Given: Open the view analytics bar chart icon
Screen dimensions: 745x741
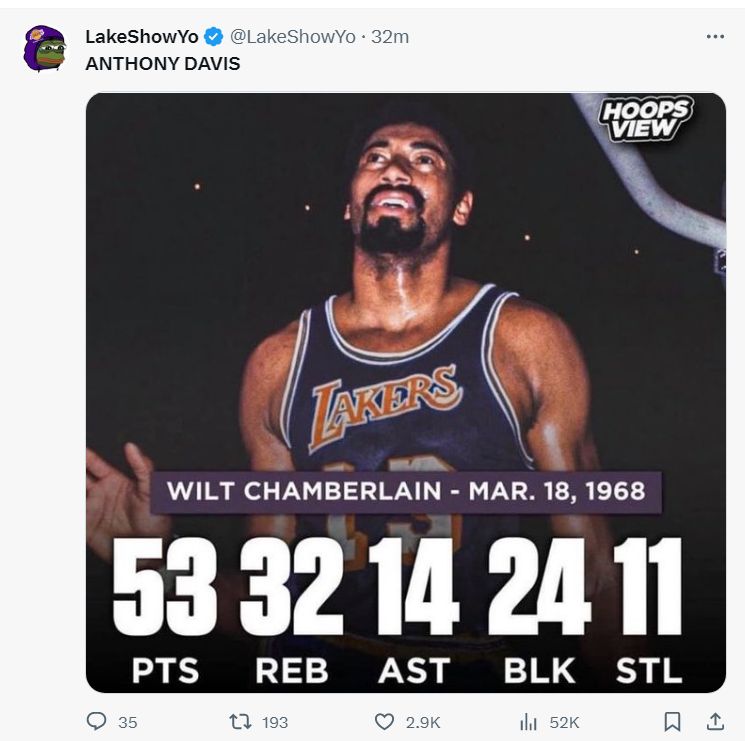Looking at the screenshot, I should [x=528, y=721].
